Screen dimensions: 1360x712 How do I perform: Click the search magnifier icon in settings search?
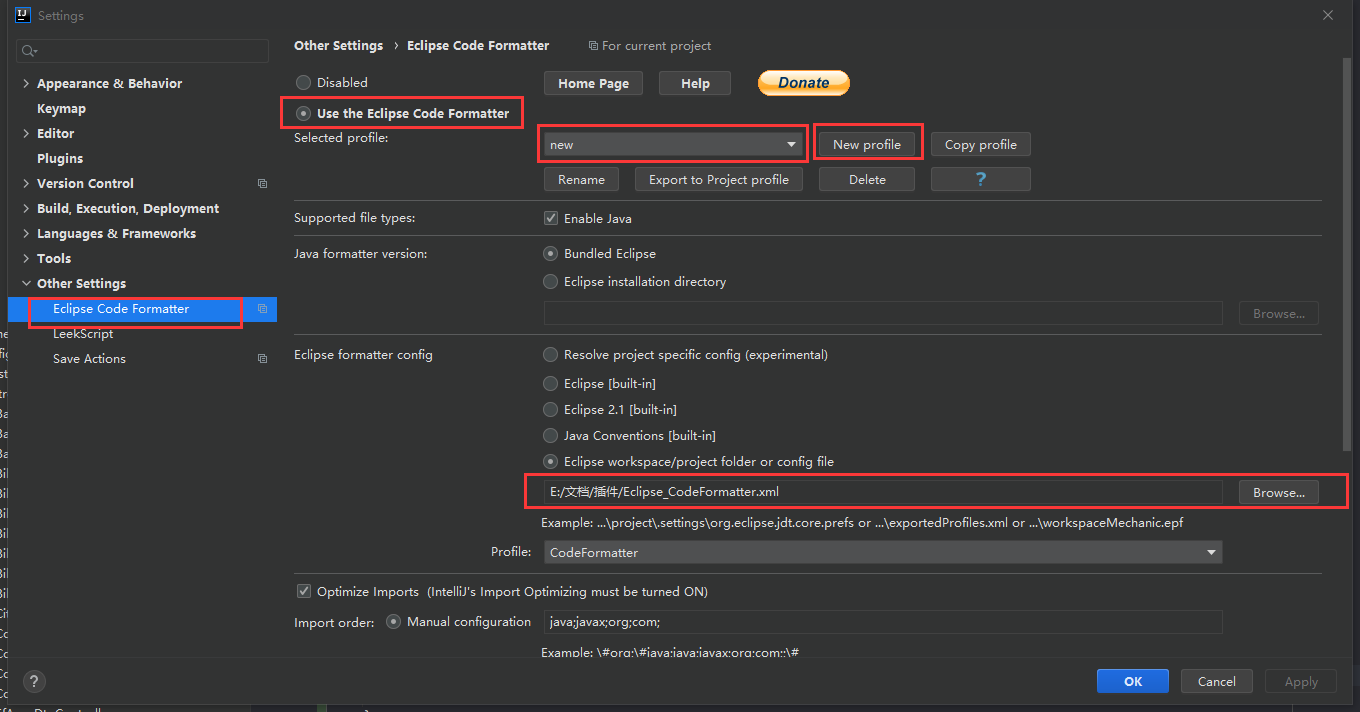click(x=29, y=51)
